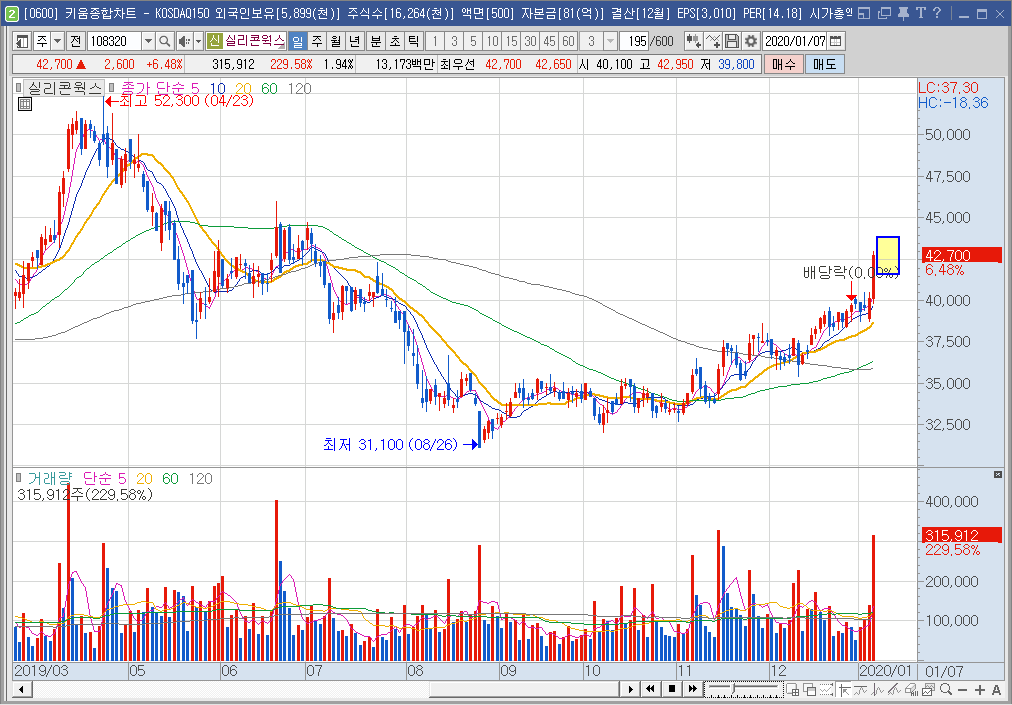Click the speaker sound icon in toolbar

tap(183, 41)
